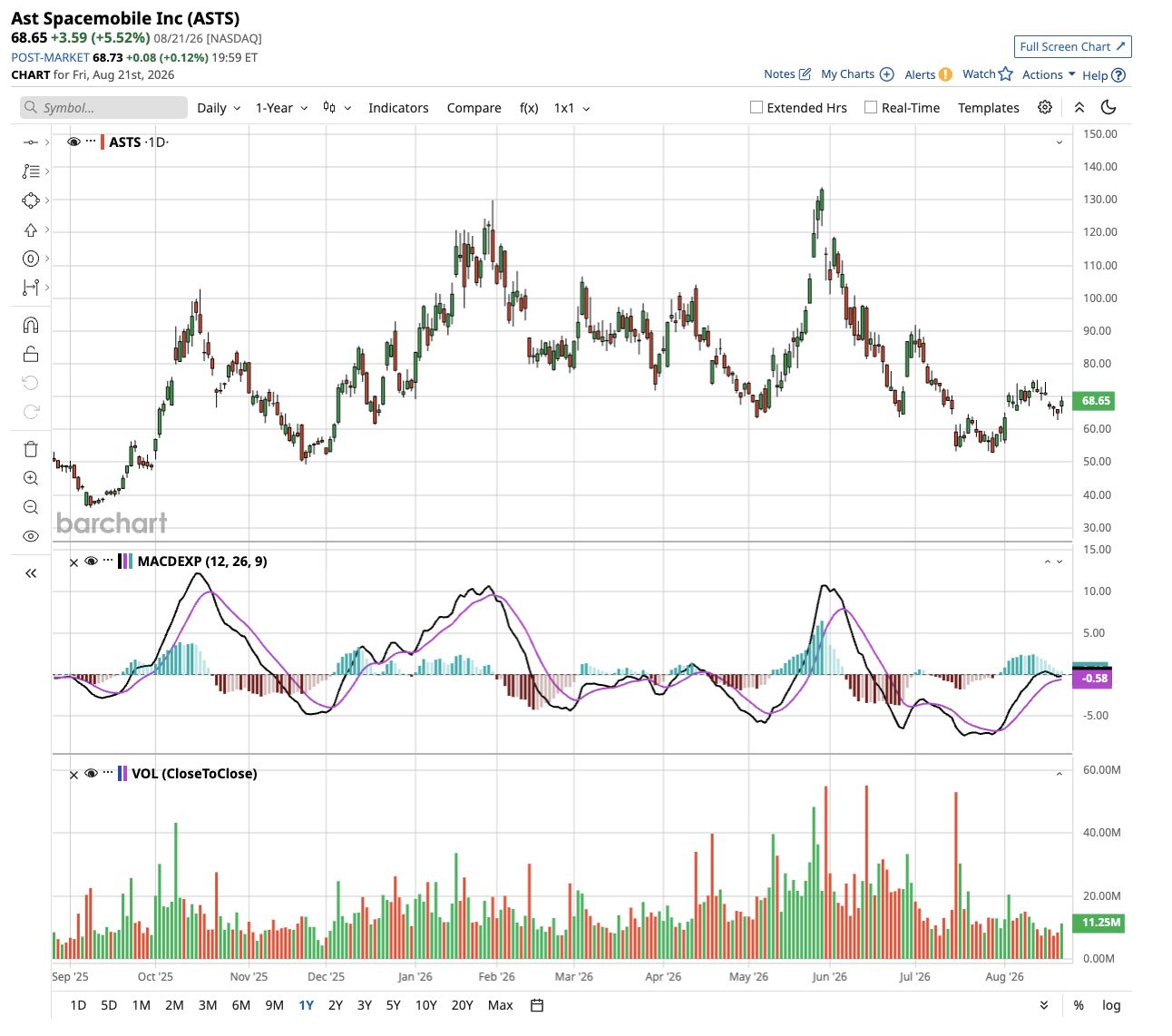Open the VOL indicator options menu
This screenshot has width=1172, height=1036.
click(108, 773)
